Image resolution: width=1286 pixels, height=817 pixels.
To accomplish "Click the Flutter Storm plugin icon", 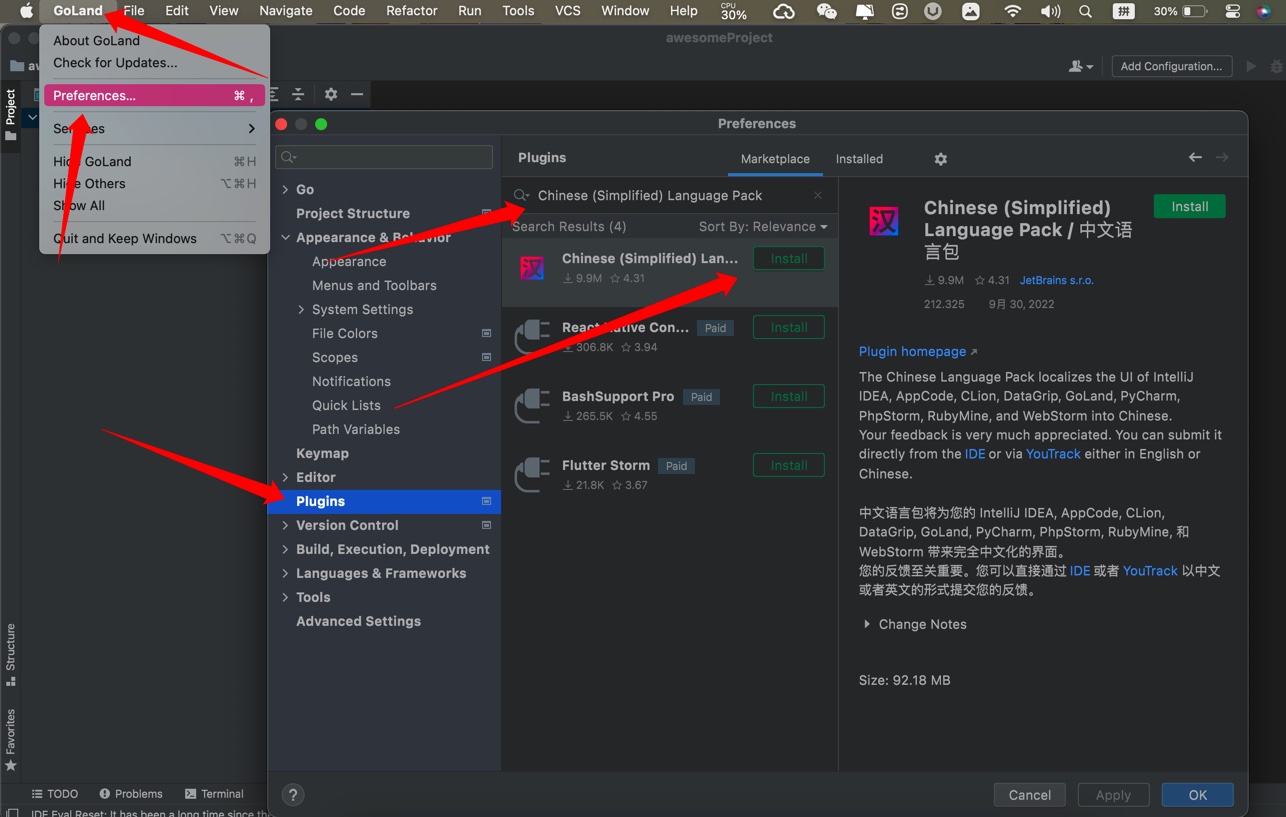I will click(x=532, y=475).
